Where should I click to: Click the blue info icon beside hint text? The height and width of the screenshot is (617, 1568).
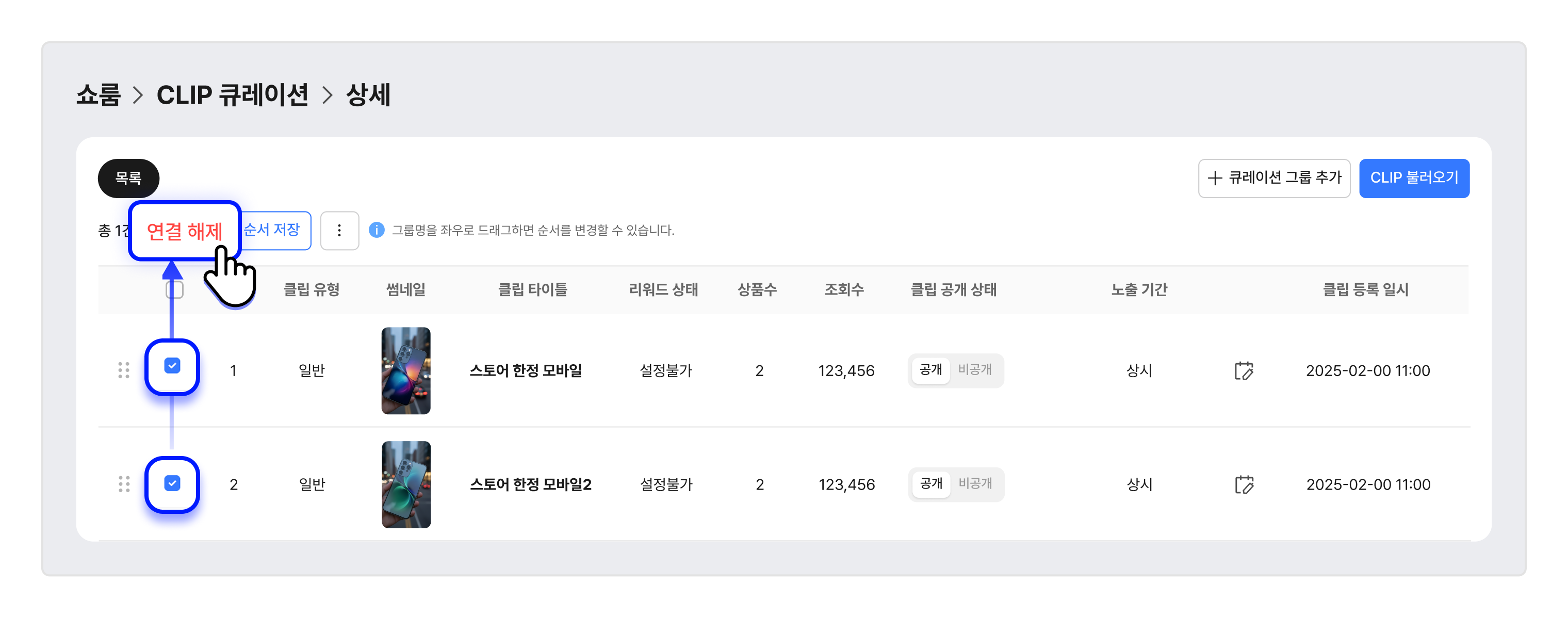pos(377,230)
